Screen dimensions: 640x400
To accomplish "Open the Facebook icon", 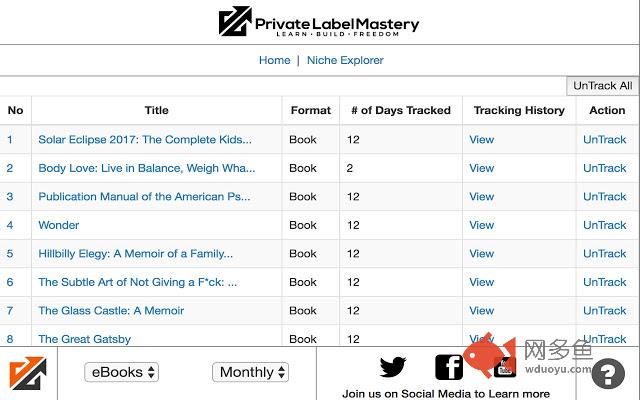I will click(x=449, y=367).
